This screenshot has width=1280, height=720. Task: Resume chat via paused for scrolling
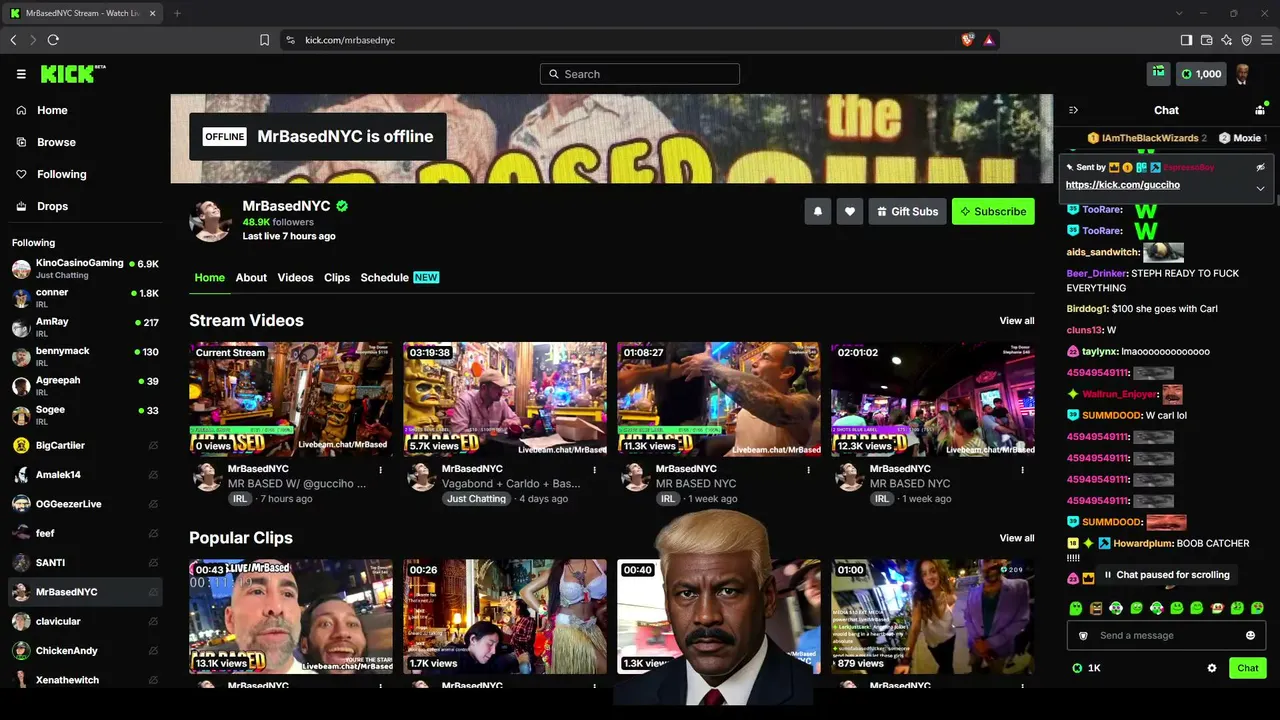tap(1166, 575)
